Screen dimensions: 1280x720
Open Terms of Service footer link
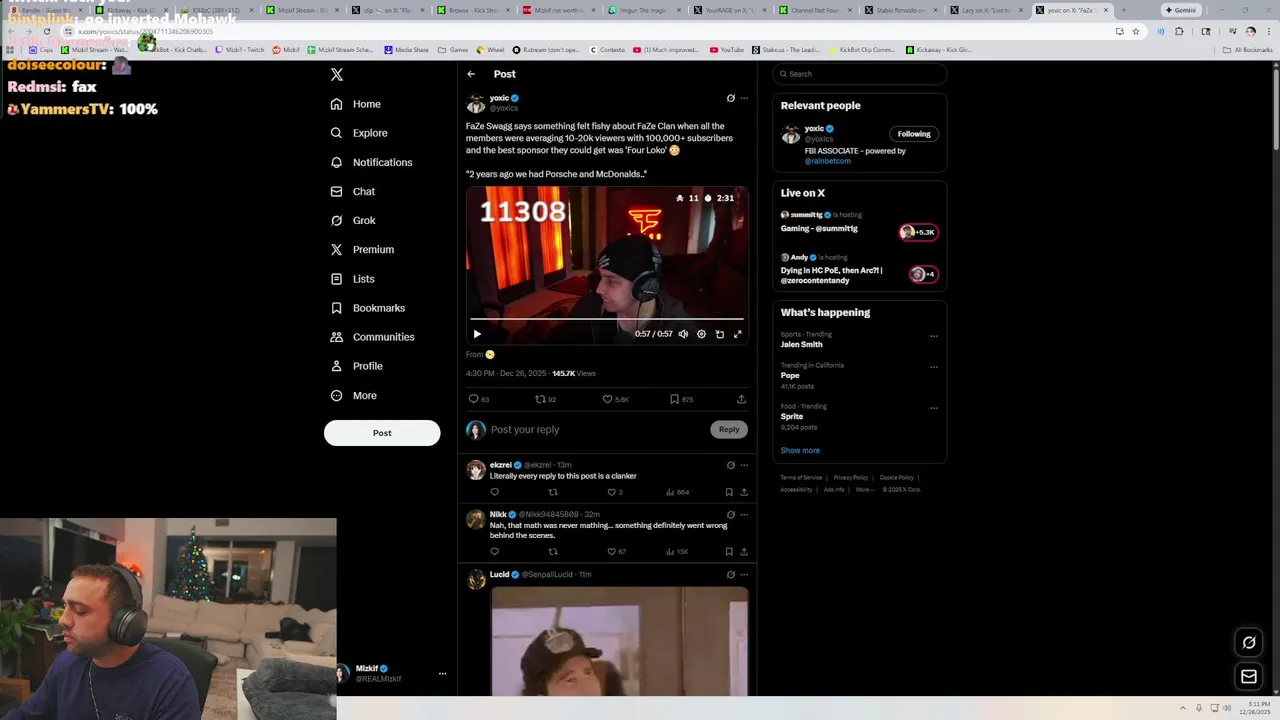801,478
